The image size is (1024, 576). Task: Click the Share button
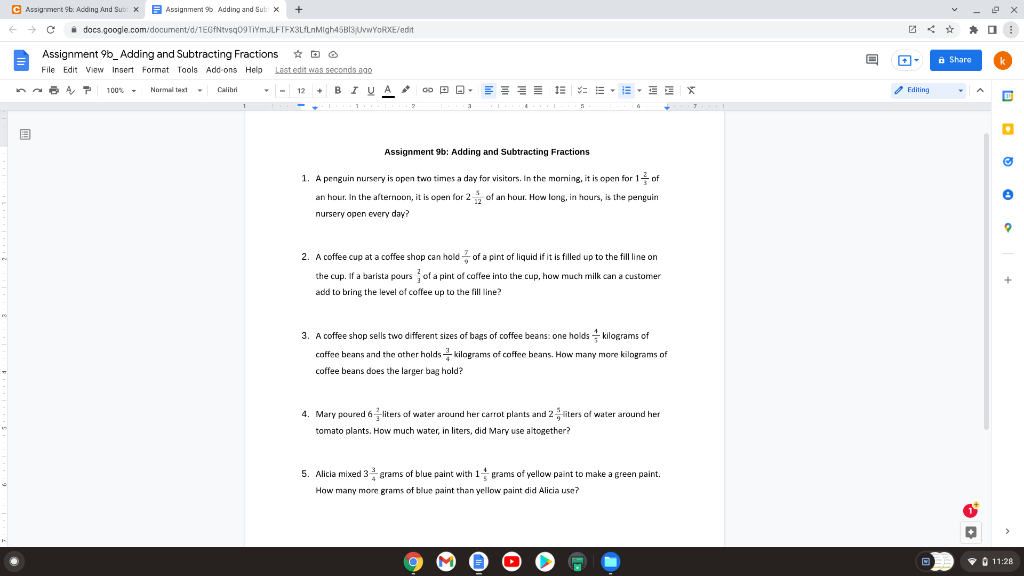point(955,60)
